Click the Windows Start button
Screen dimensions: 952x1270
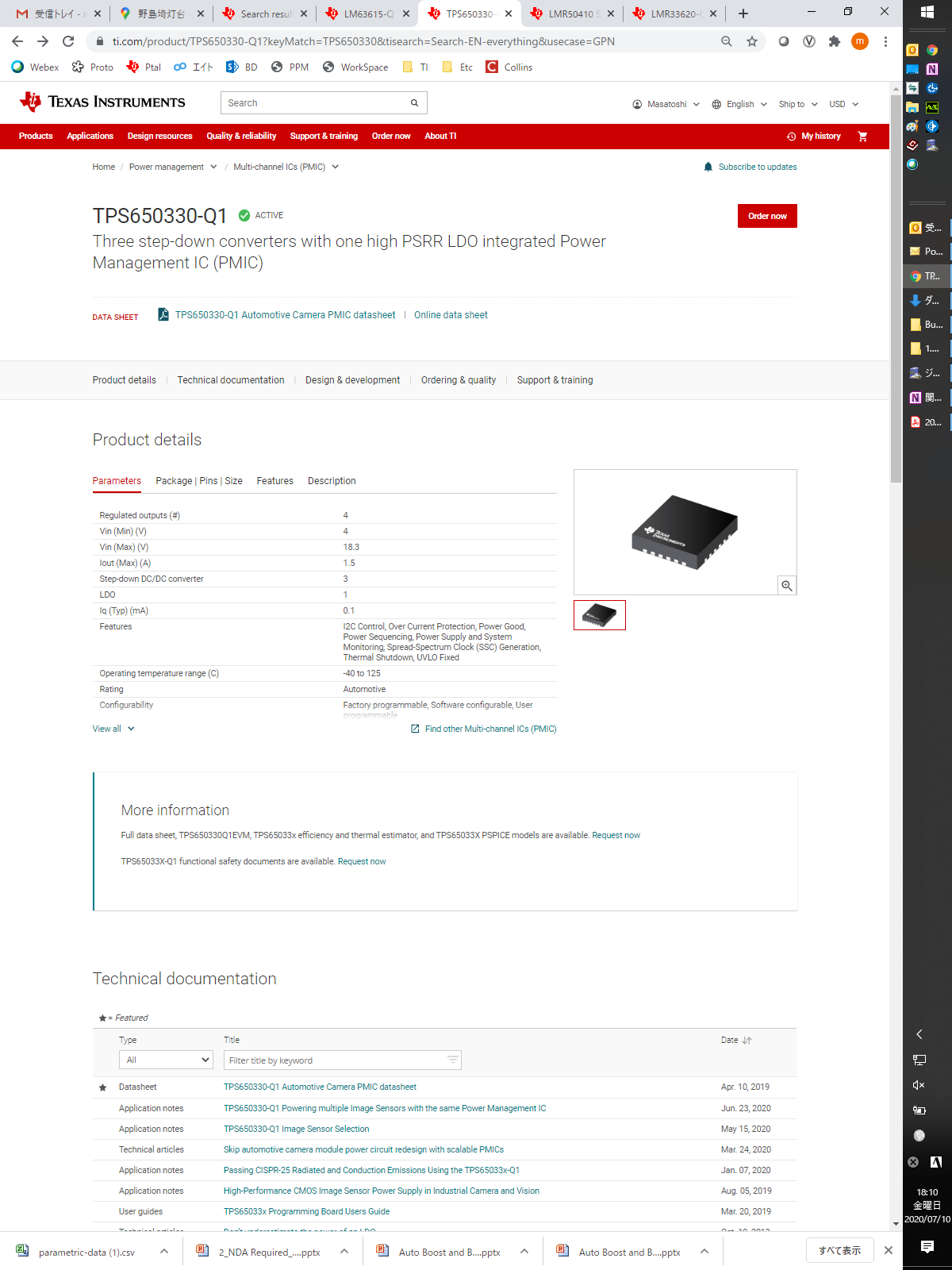(927, 12)
